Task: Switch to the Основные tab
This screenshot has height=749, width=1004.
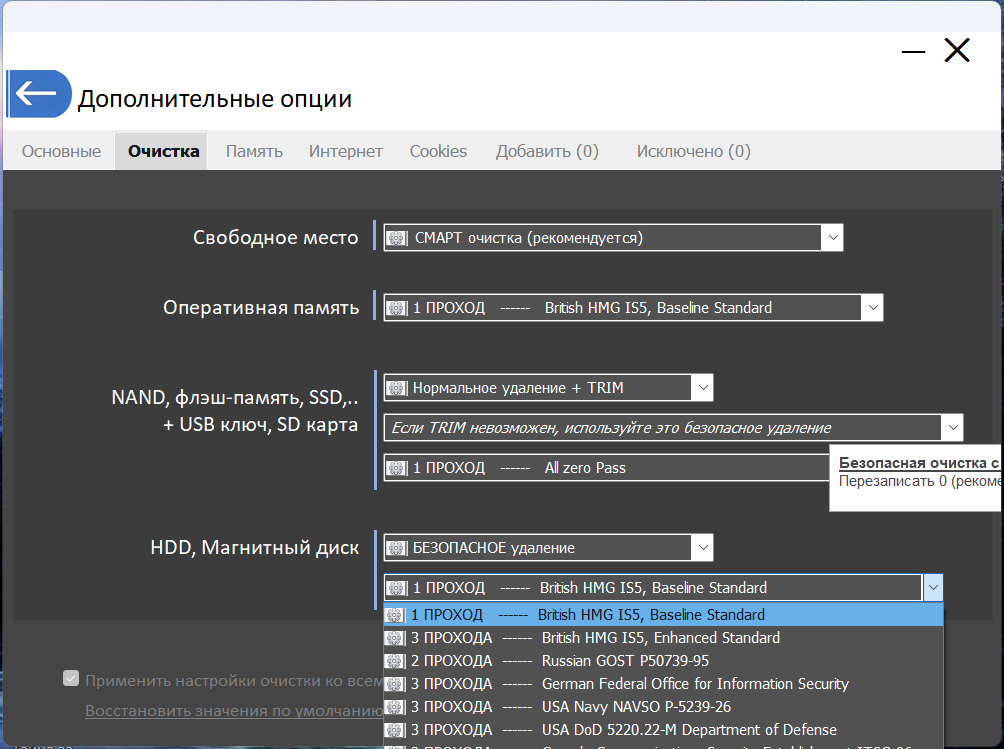Action: click(61, 151)
